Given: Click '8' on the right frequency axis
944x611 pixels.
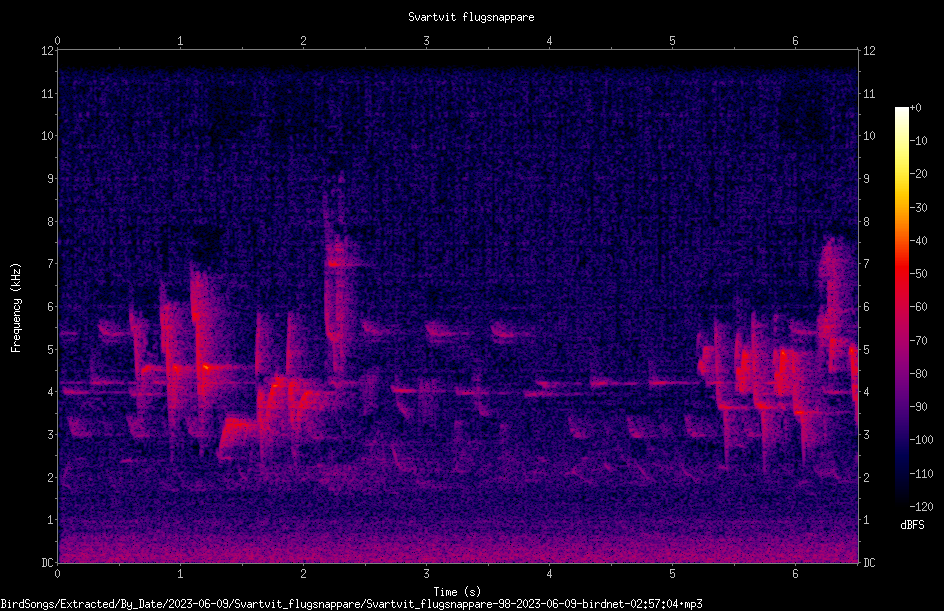Looking at the screenshot, I should 866,222.
